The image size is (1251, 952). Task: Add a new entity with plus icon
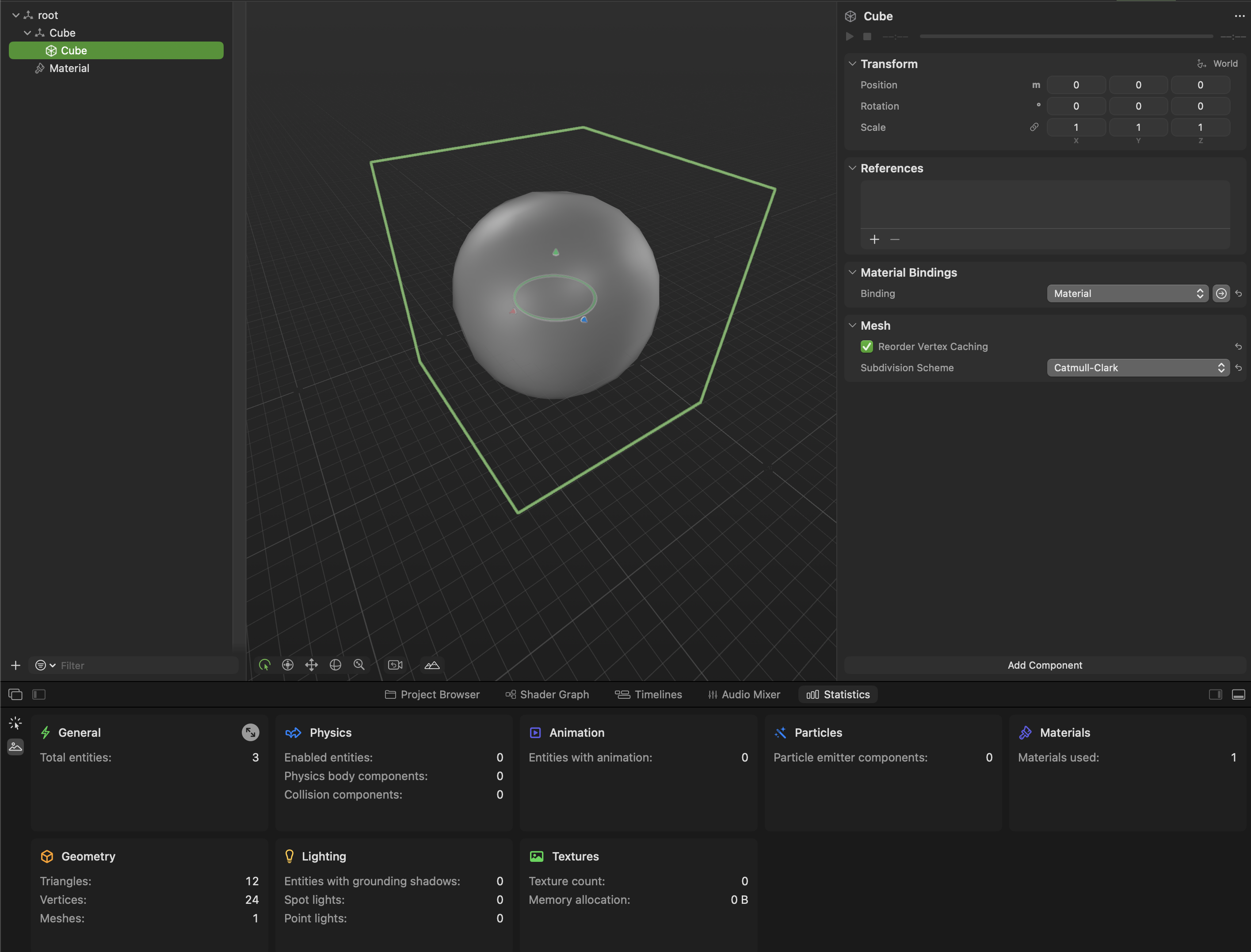[16, 665]
